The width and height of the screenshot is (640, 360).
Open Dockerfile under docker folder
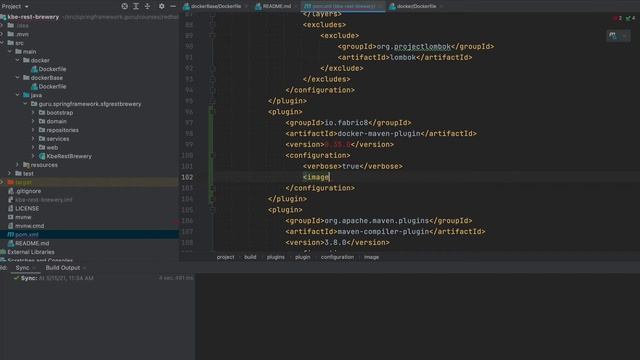coord(49,69)
